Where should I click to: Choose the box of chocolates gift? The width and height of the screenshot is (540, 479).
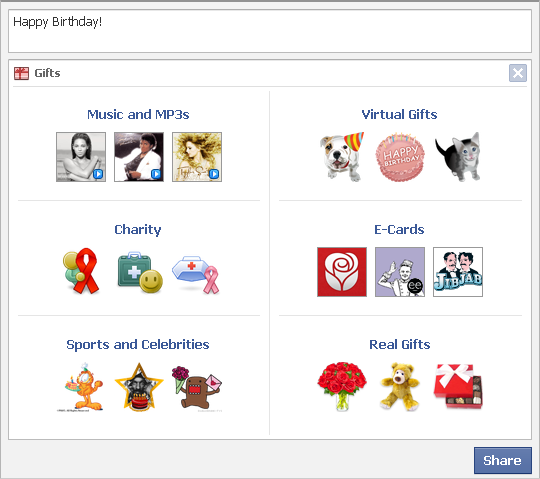pos(458,386)
